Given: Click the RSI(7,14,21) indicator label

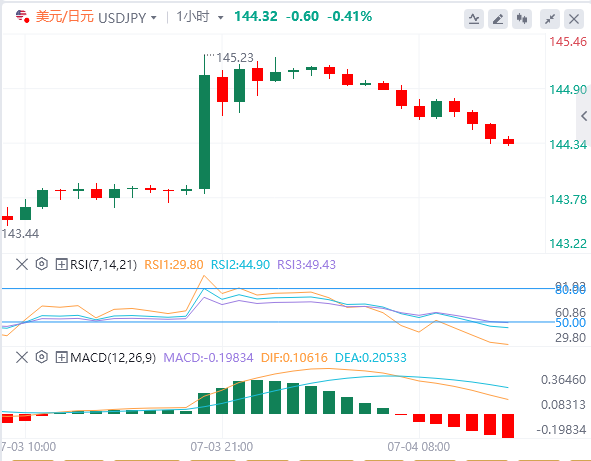Looking at the screenshot, I should 103,265.
